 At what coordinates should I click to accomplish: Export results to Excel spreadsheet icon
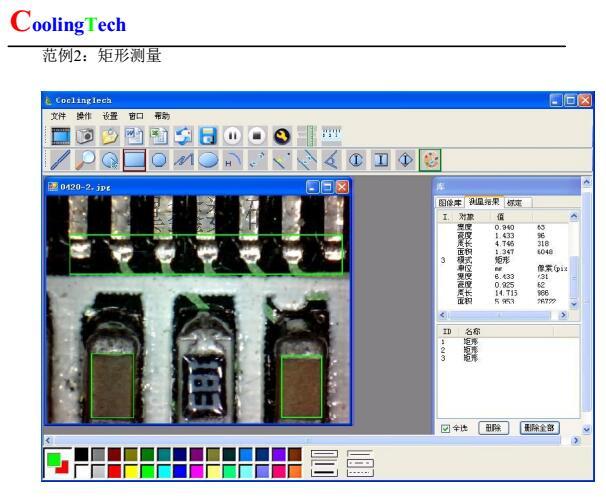[x=159, y=136]
